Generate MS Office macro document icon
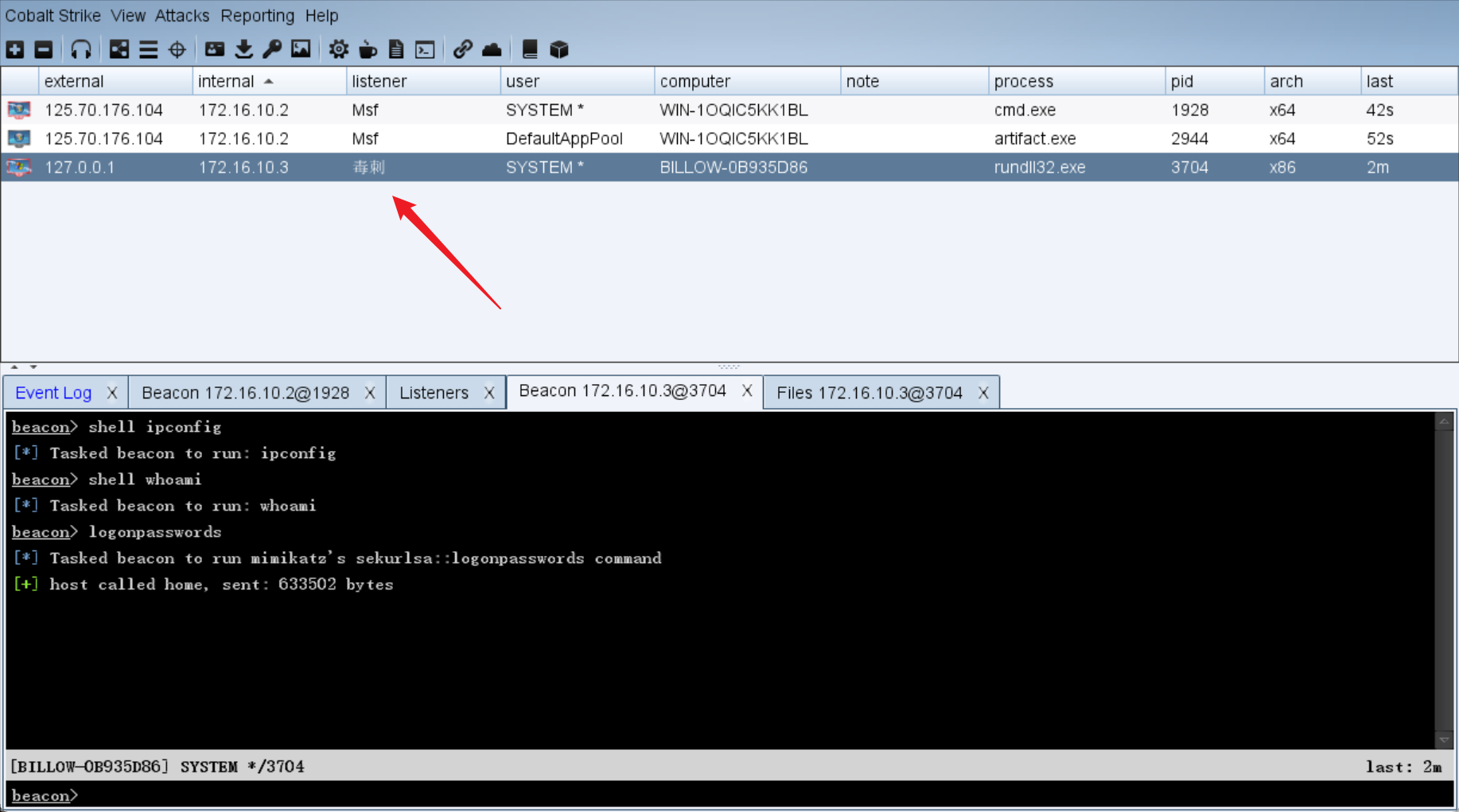The image size is (1459, 812). point(396,49)
